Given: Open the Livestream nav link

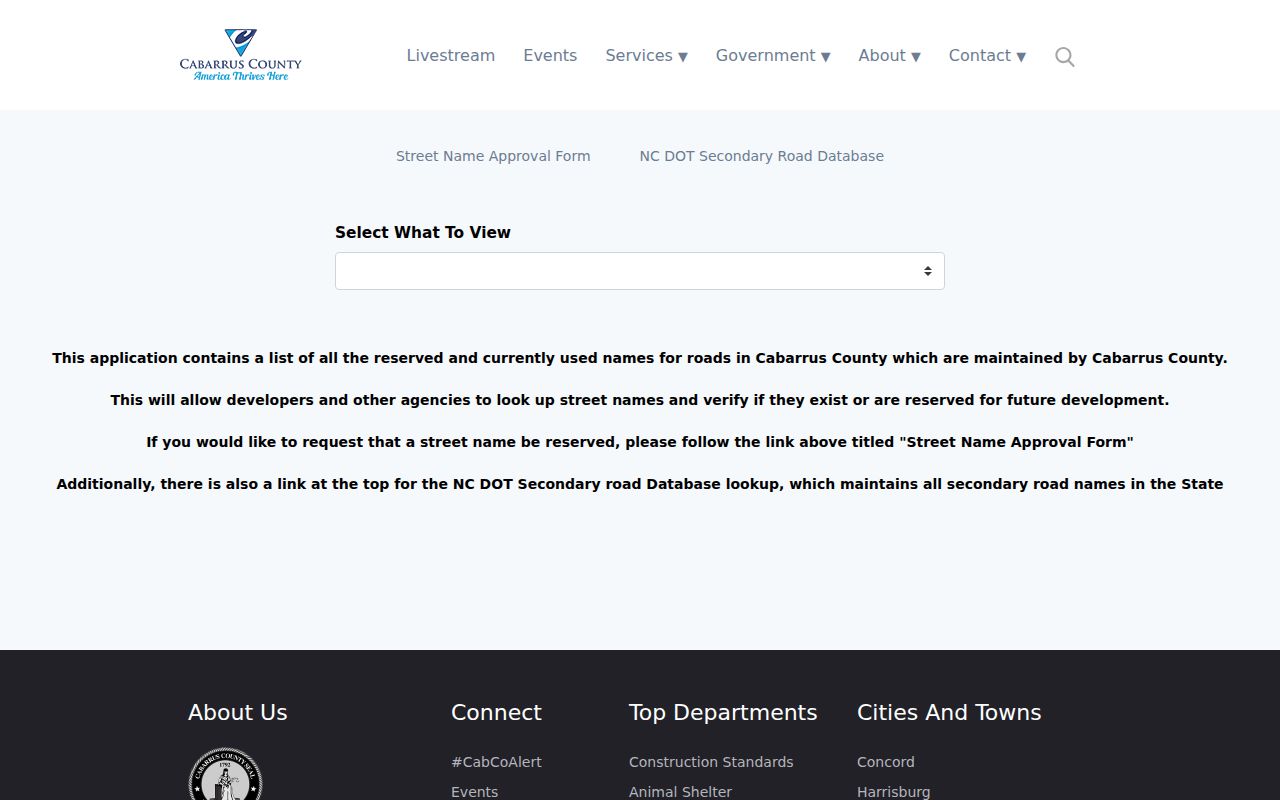Looking at the screenshot, I should [450, 55].
